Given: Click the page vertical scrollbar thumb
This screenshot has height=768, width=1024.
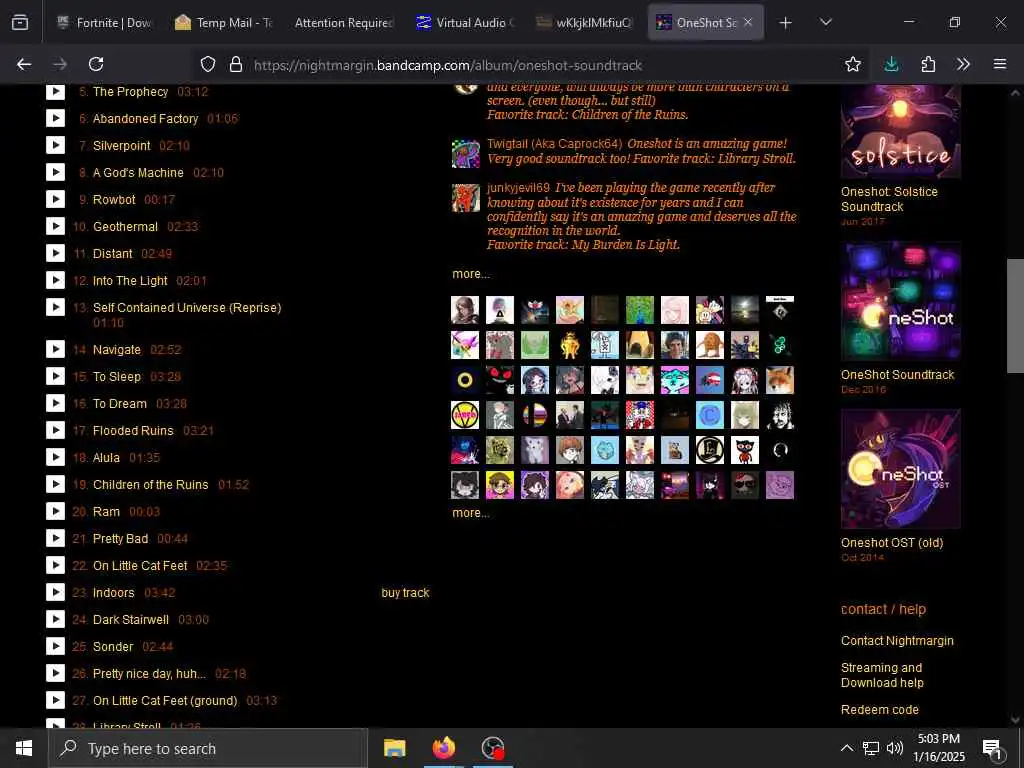Looking at the screenshot, I should coord(1015,315).
